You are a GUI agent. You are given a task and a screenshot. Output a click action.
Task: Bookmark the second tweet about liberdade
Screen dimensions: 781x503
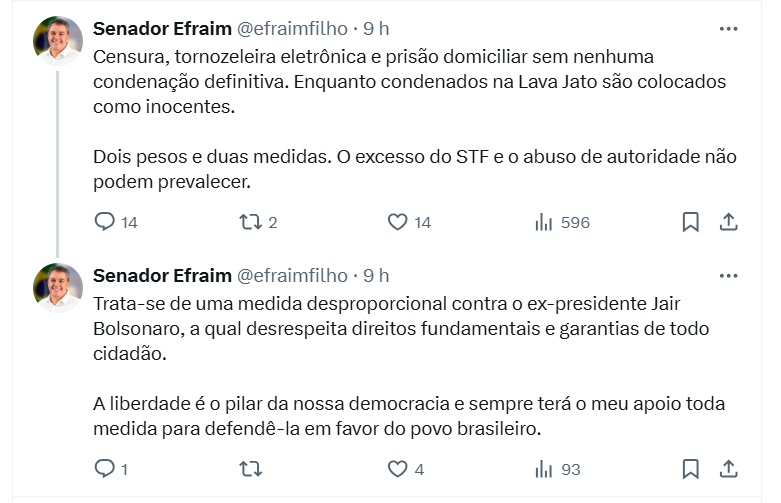tap(690, 468)
